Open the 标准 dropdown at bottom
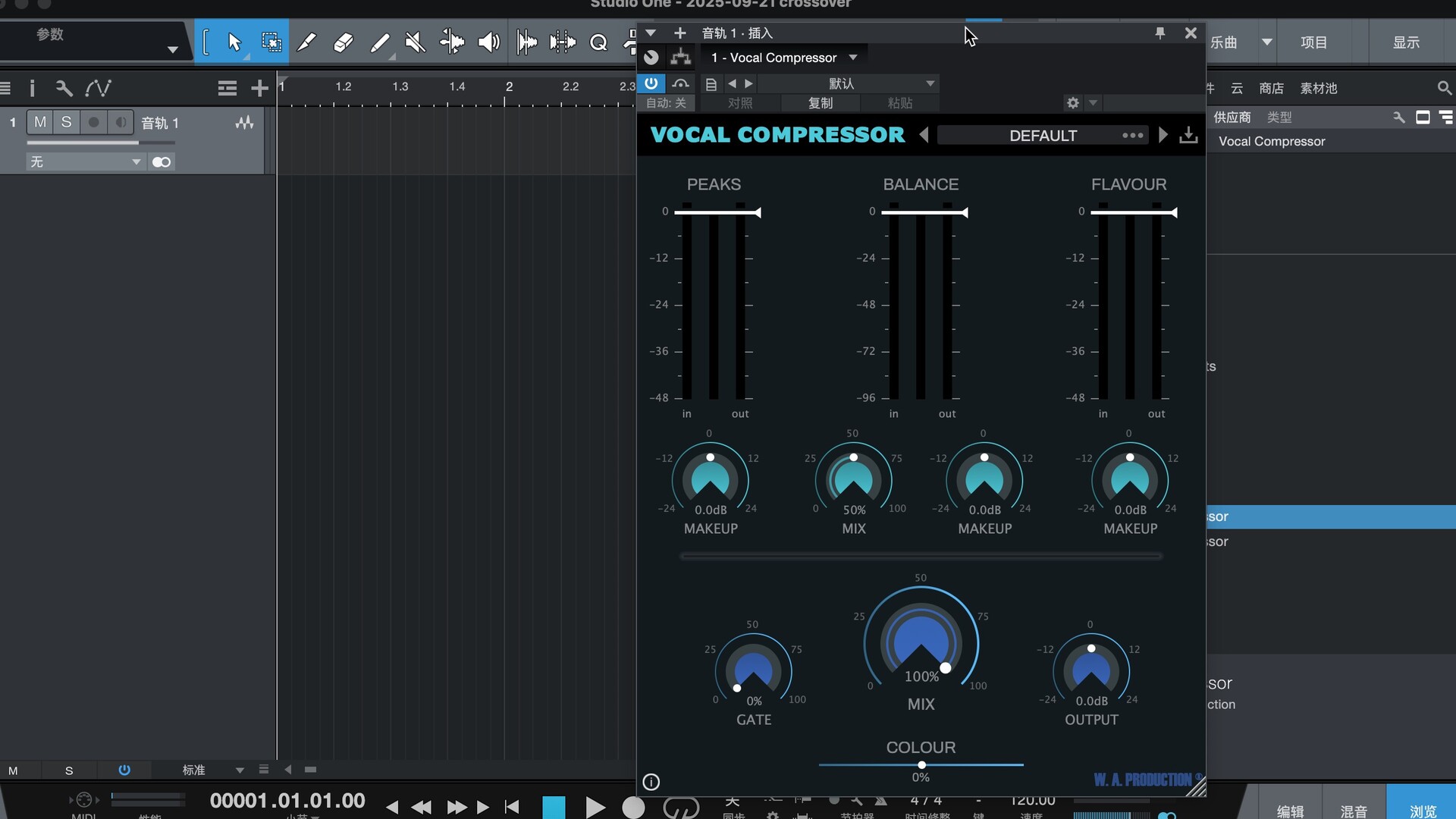This screenshot has width=1456, height=819. pos(214,770)
